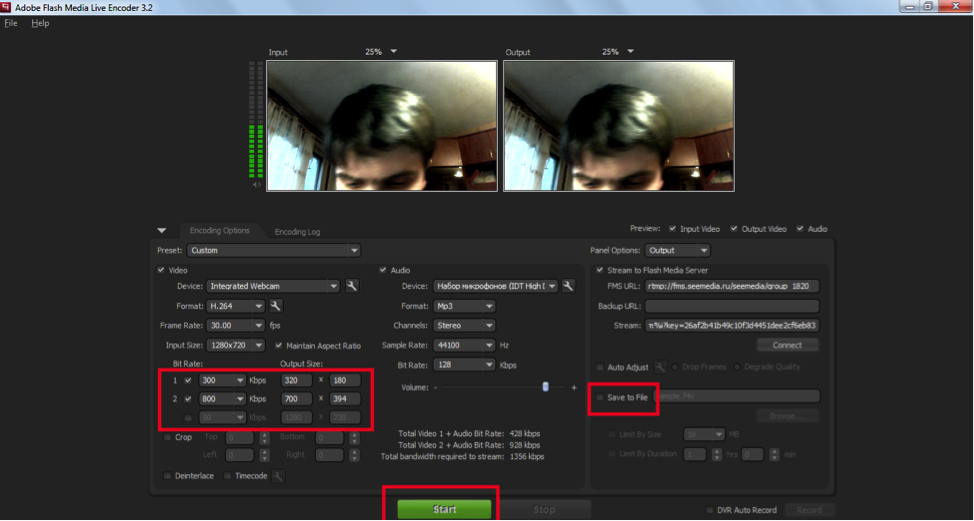Switch to Encoding Log tab
This screenshot has height=521, width=974.
[298, 232]
